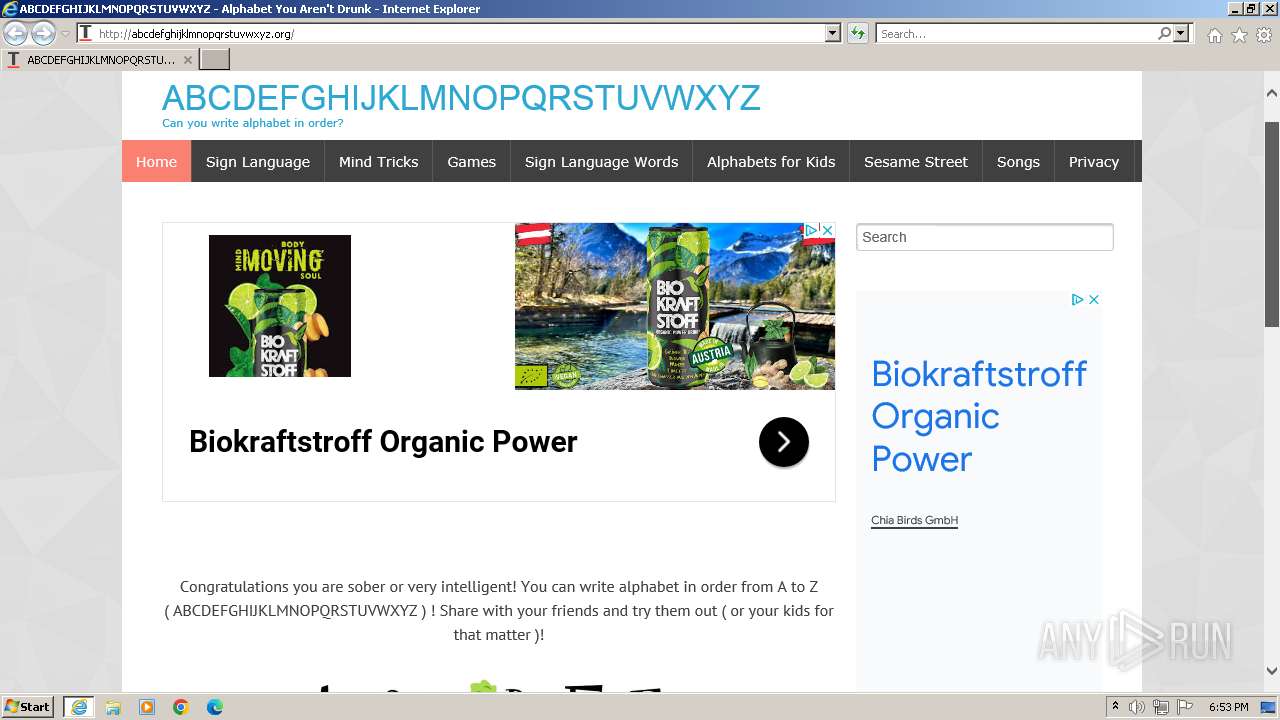Screen dimensions: 1280x720
Task: Click the Action Center flag tray icon
Action: (1185, 707)
